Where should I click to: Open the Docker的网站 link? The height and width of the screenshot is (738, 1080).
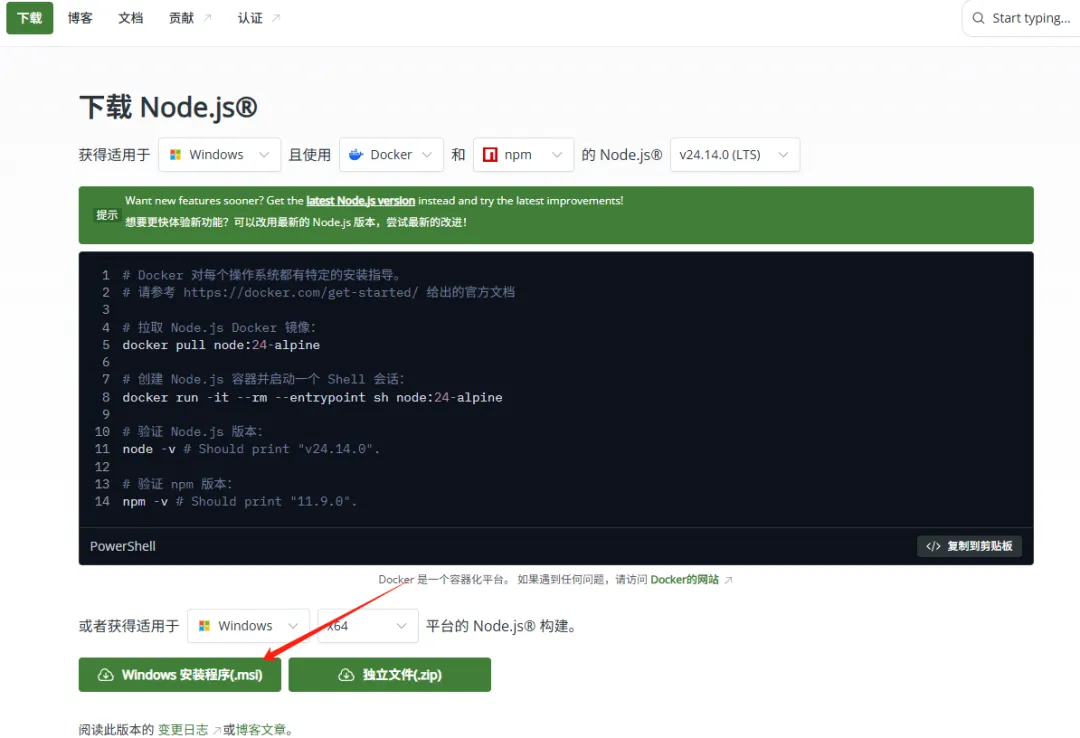684,580
